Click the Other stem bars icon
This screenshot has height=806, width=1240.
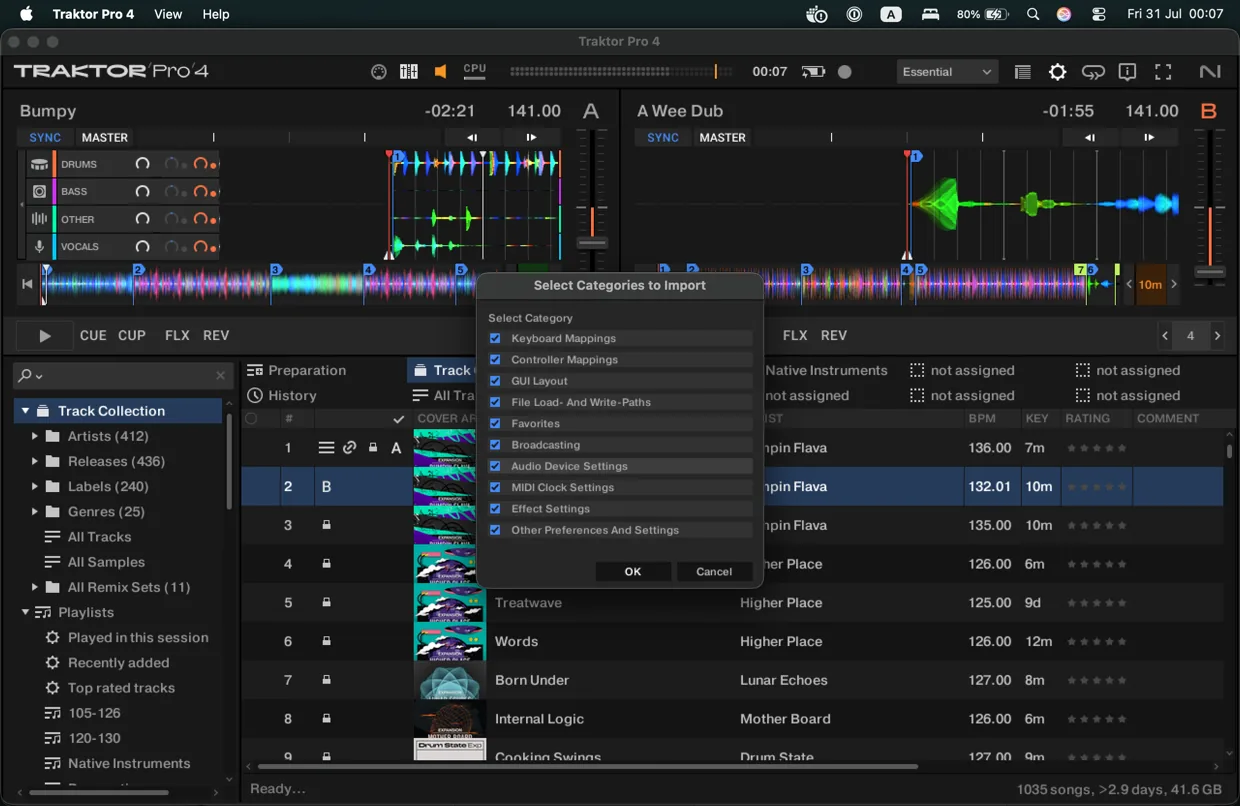point(39,219)
